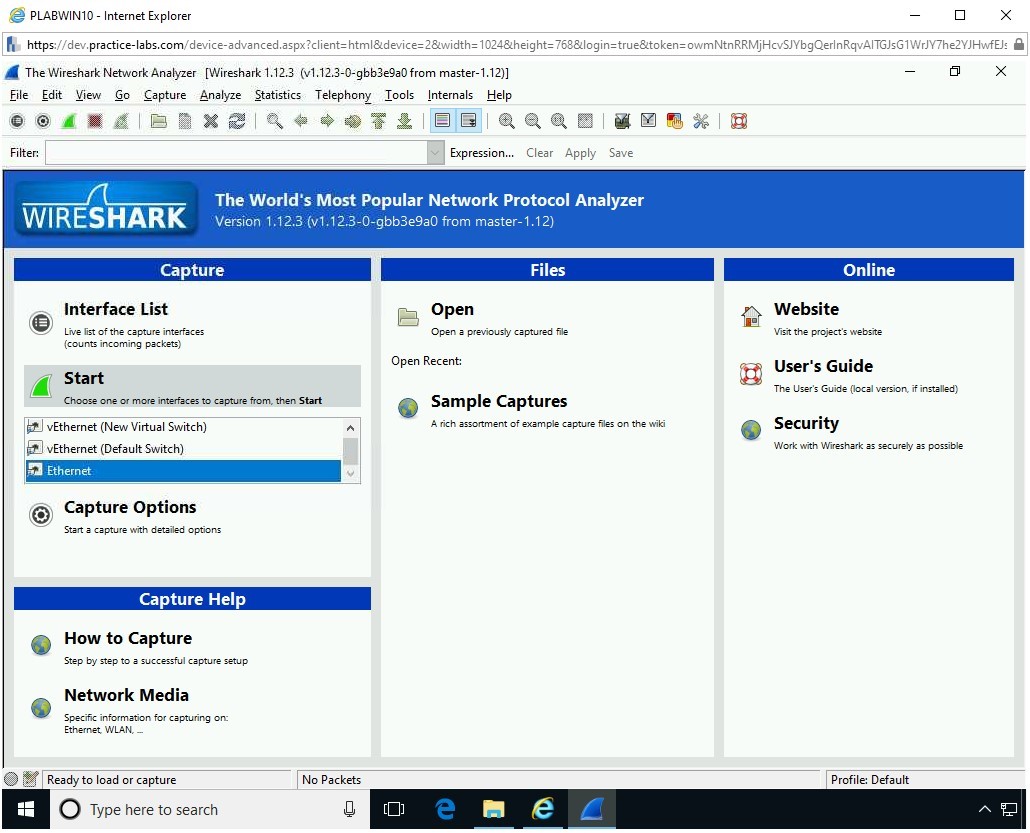Open File Explorer from the Windows taskbar

click(494, 810)
